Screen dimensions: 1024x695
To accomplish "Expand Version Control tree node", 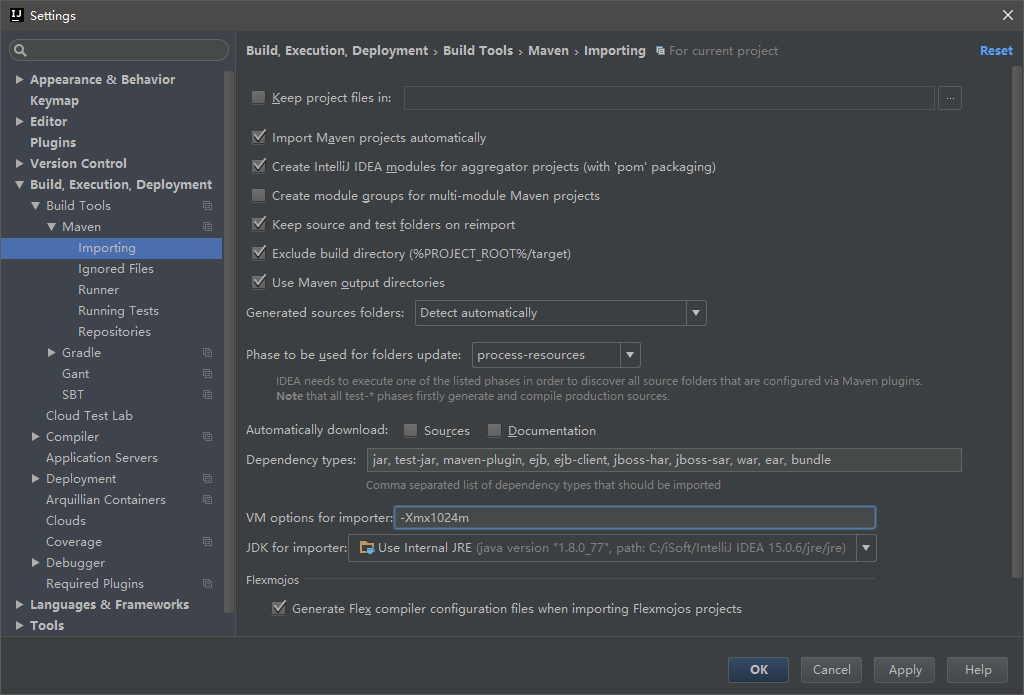I will 20,163.
